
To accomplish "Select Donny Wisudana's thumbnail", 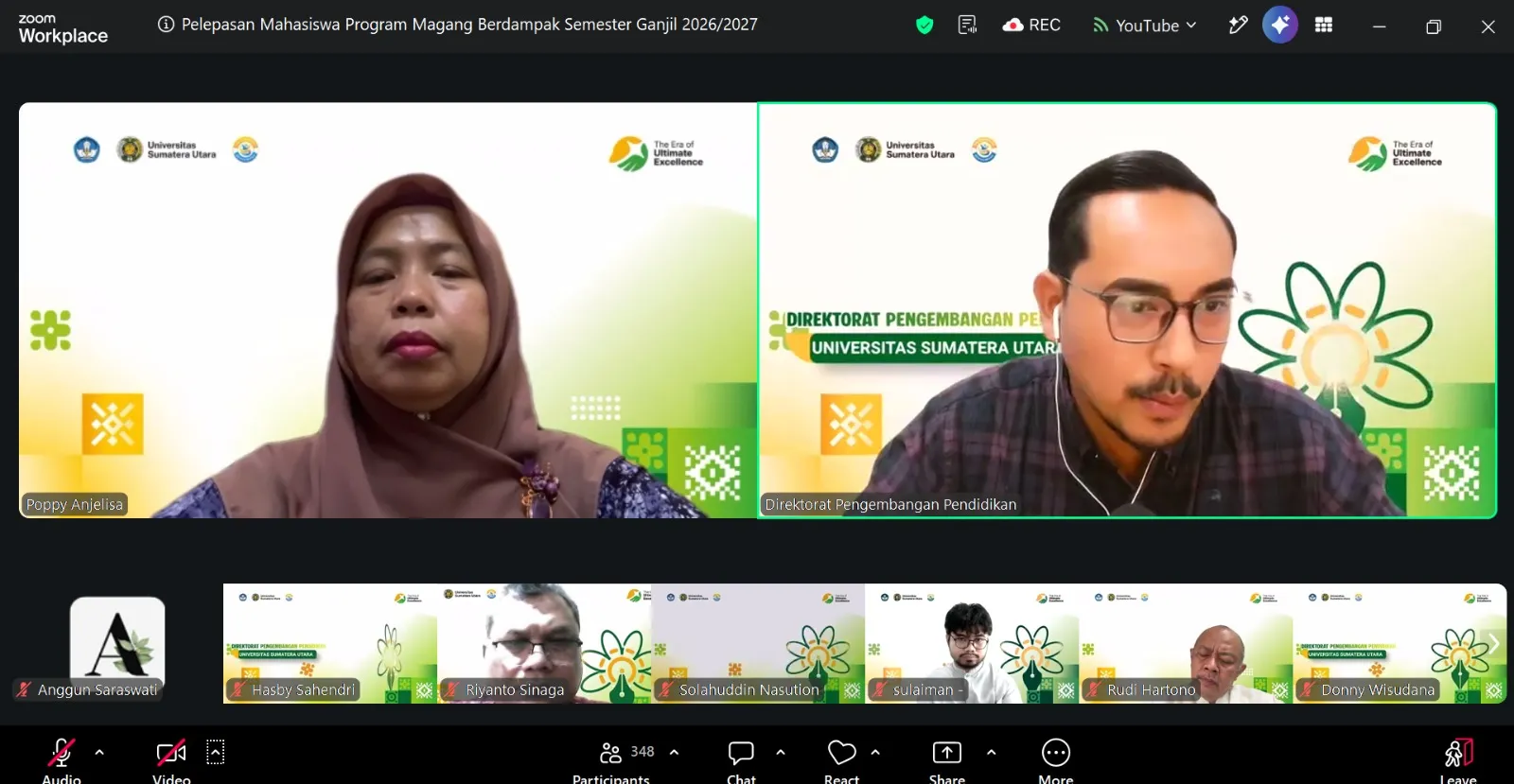I will click(x=1400, y=644).
